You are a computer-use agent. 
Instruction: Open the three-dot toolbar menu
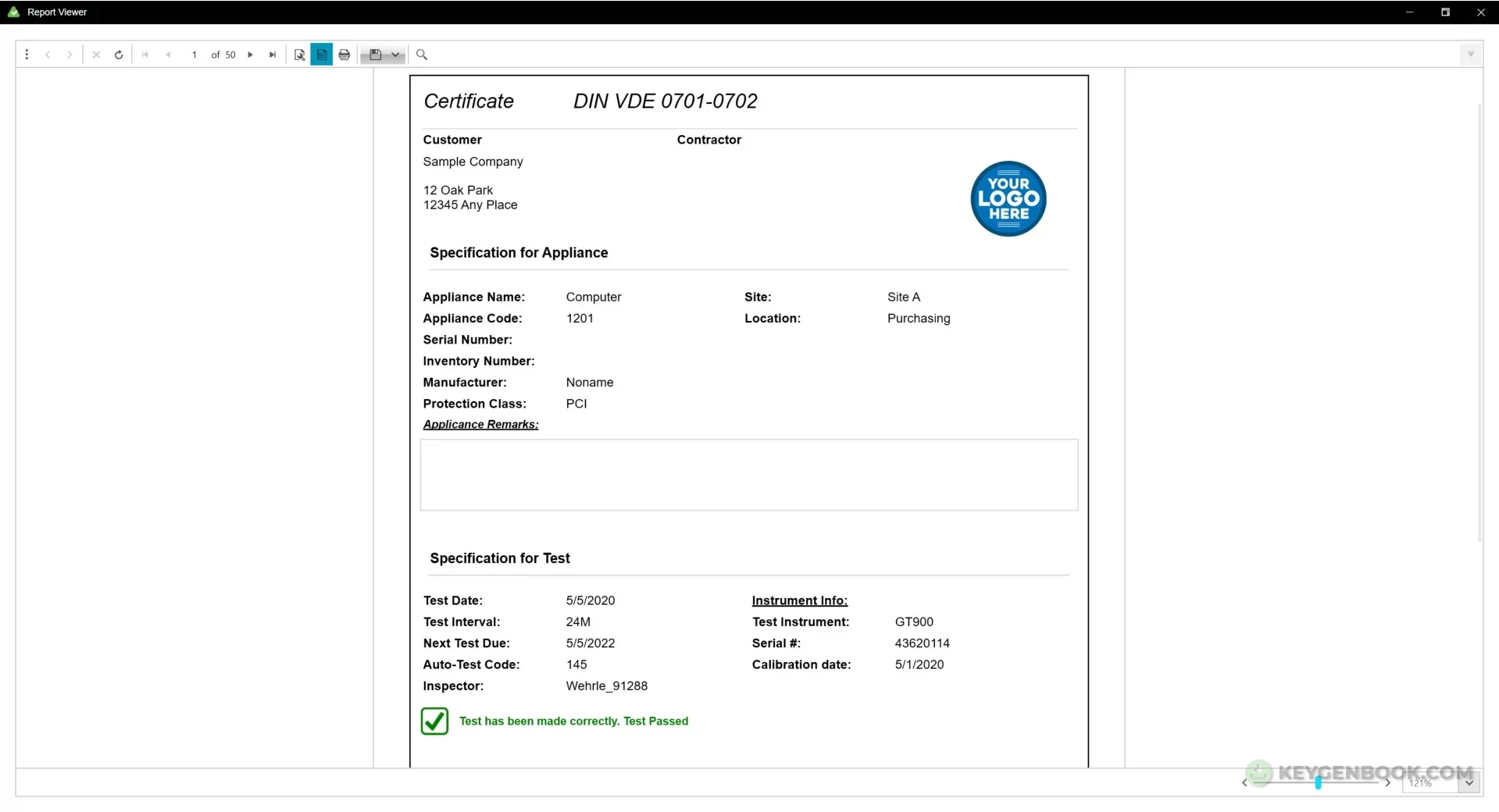tap(27, 55)
